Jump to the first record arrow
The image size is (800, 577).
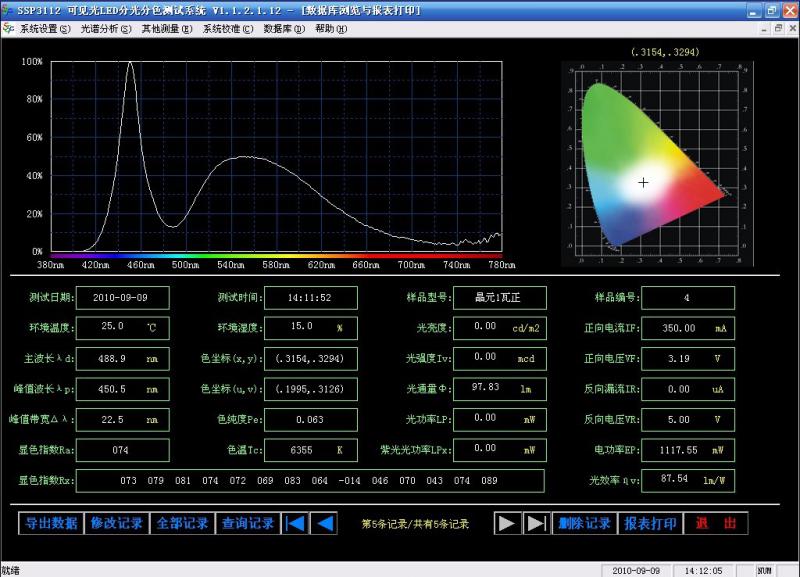pos(295,523)
